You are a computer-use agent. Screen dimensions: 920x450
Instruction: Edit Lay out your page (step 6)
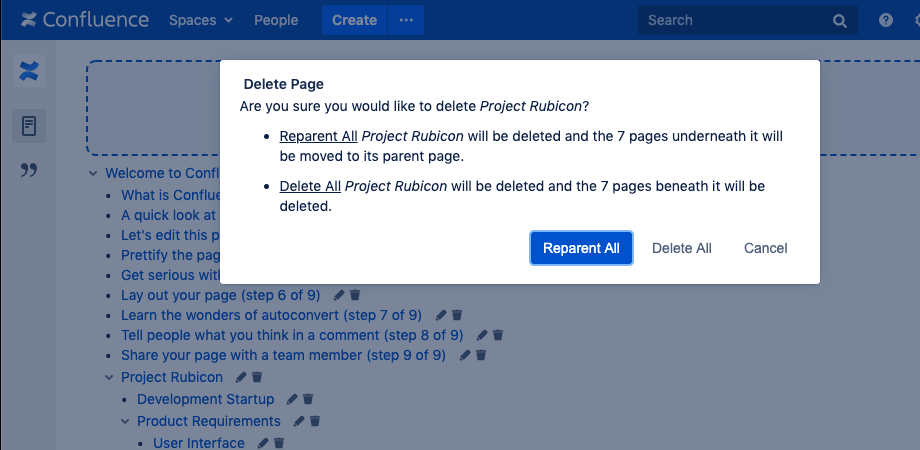click(x=339, y=295)
